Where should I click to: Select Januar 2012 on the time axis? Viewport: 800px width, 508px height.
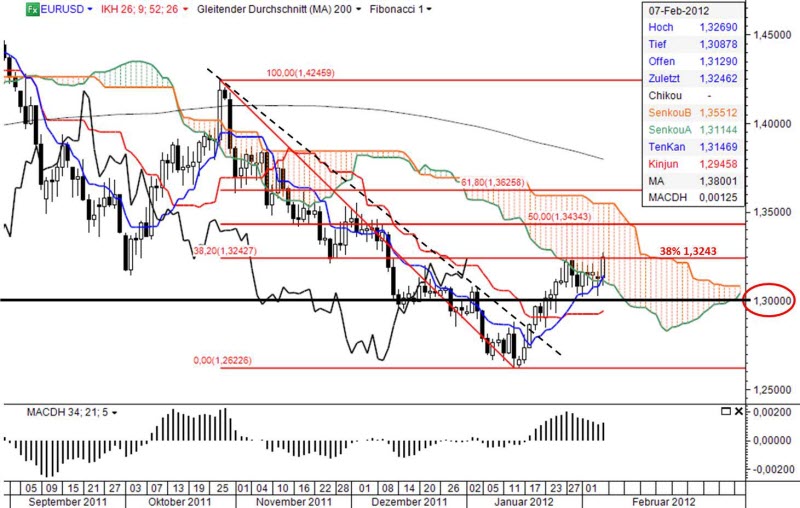click(524, 501)
